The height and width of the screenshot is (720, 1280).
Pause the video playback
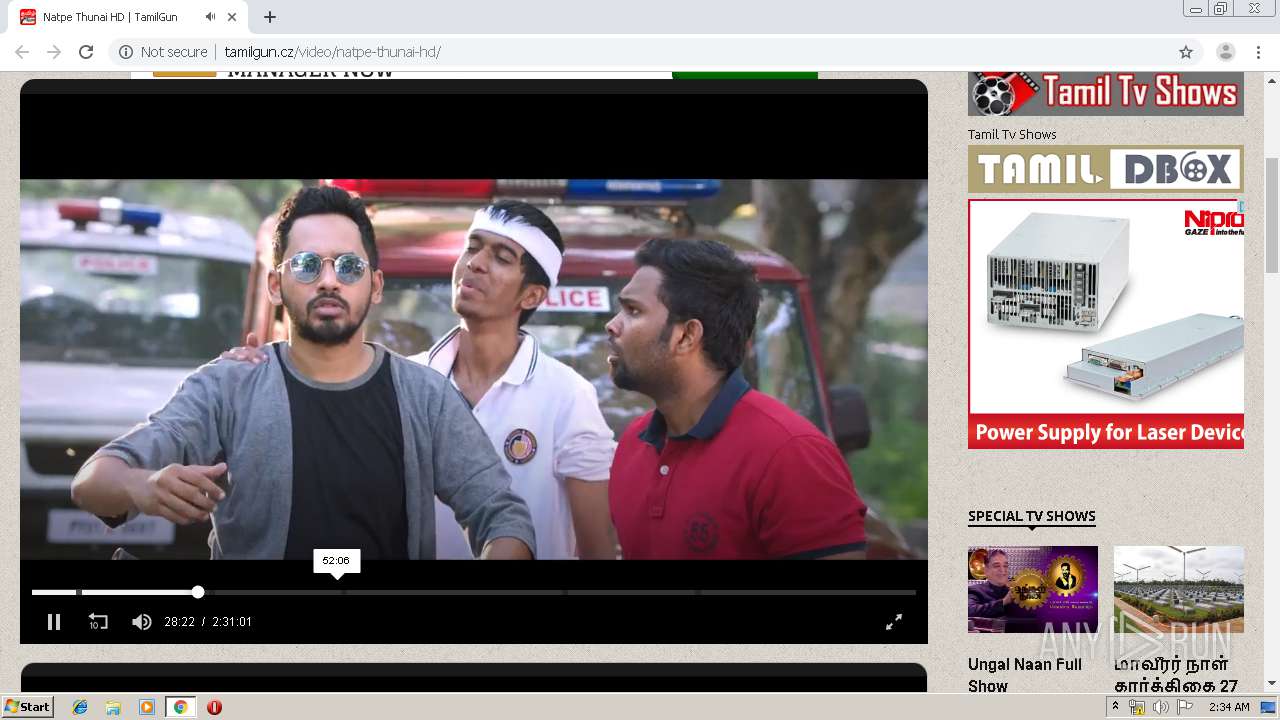pyautogui.click(x=54, y=622)
